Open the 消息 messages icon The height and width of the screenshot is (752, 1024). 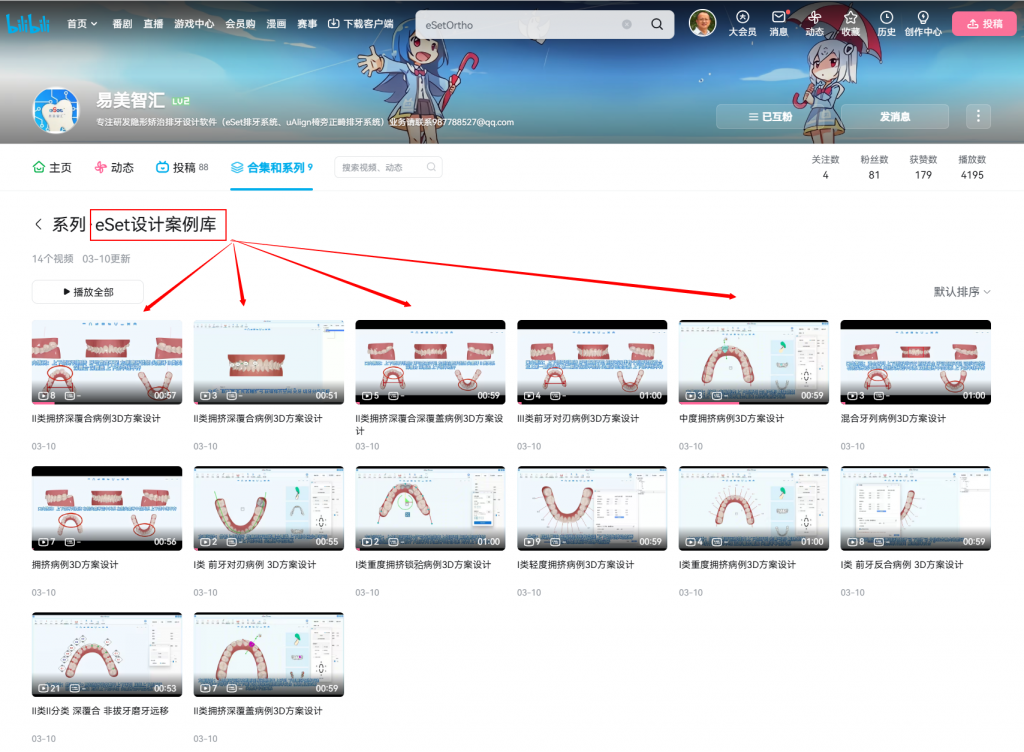(778, 17)
